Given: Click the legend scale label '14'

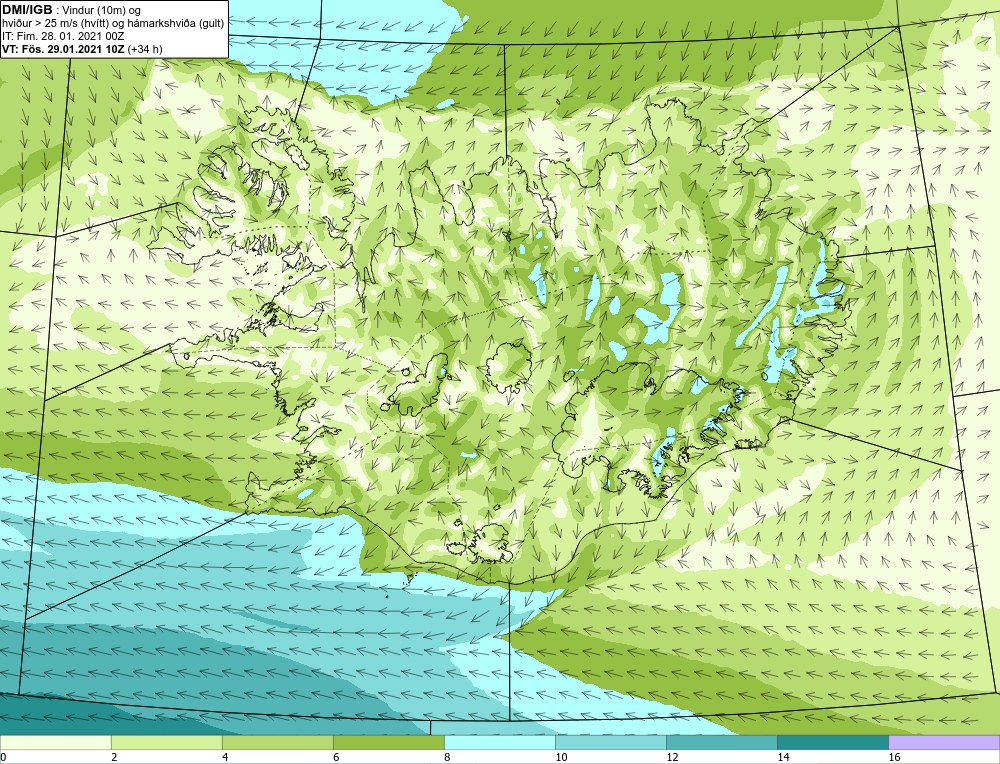Looking at the screenshot, I should [x=783, y=757].
